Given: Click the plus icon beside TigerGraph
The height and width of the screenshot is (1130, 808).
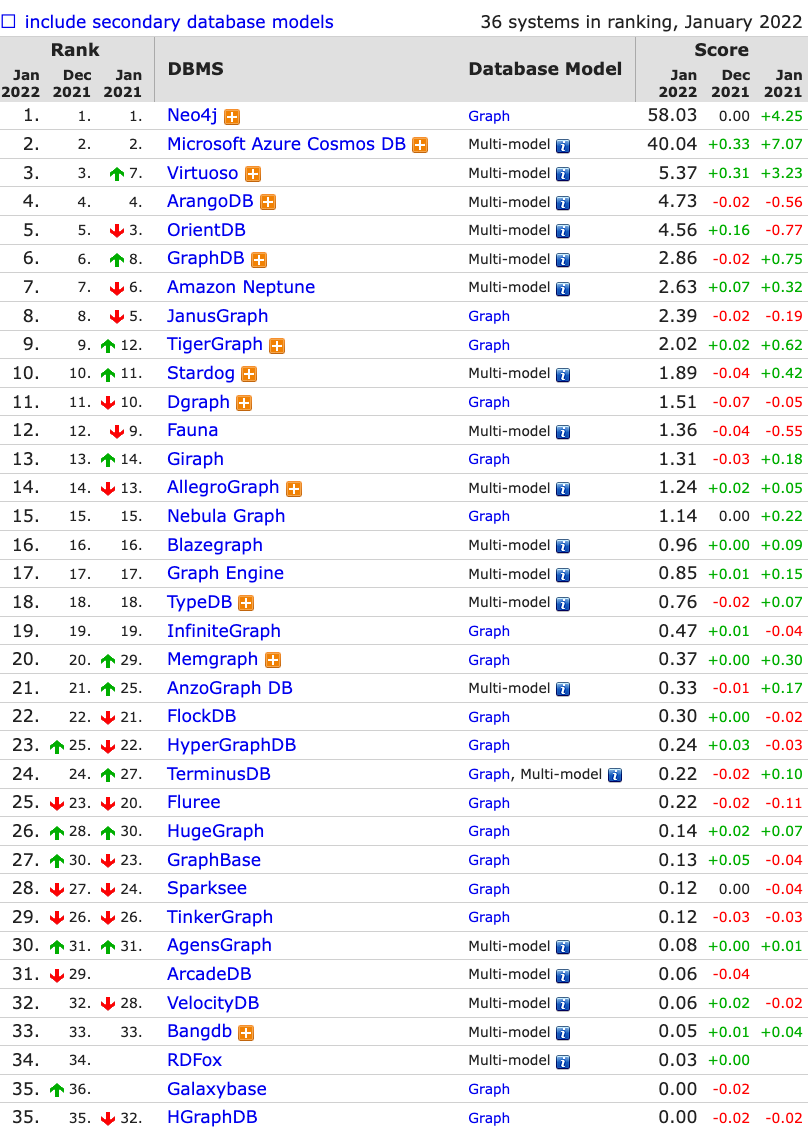Looking at the screenshot, I should (x=277, y=346).
